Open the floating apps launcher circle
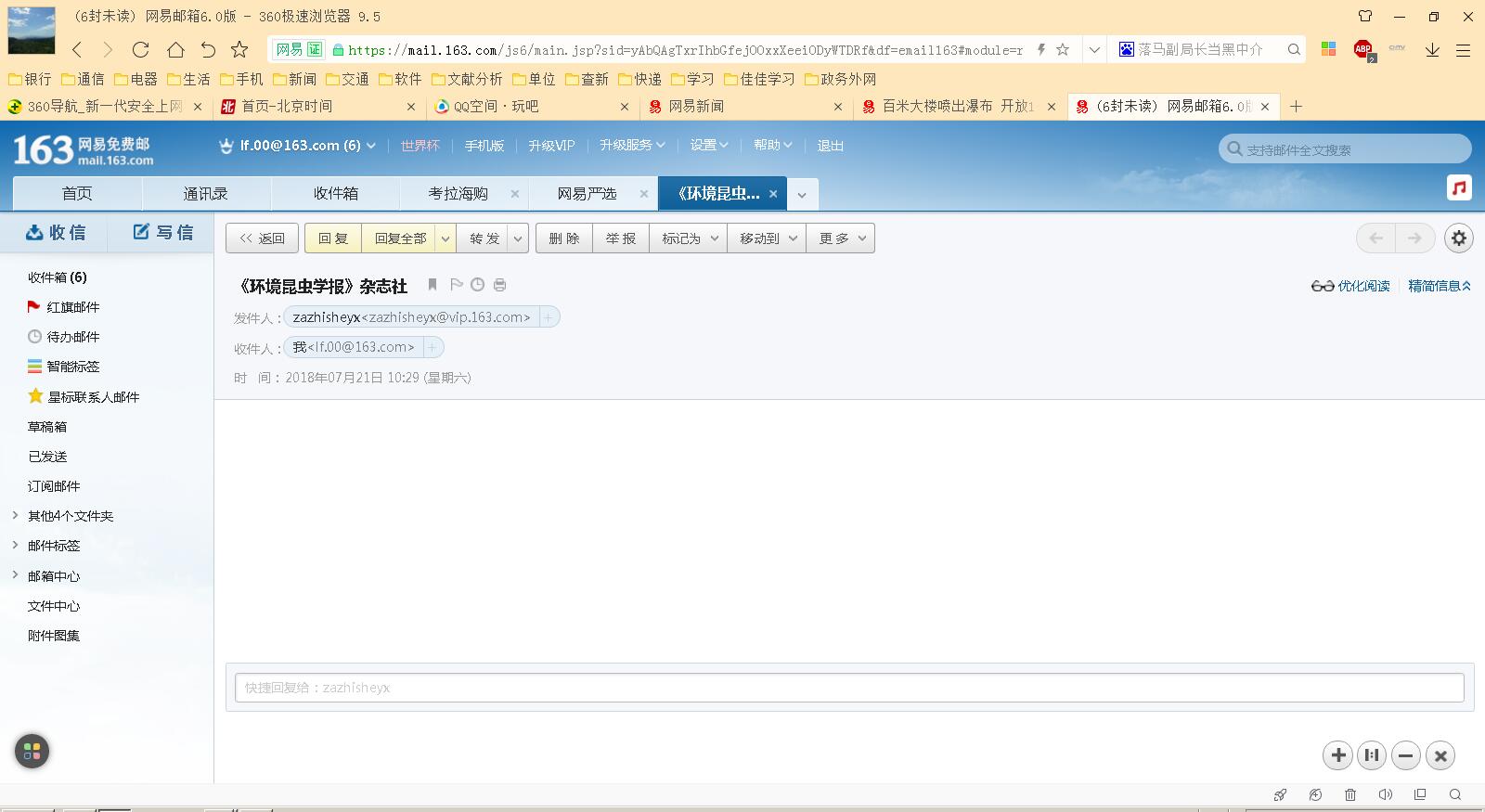The height and width of the screenshot is (812, 1485). coord(32,751)
